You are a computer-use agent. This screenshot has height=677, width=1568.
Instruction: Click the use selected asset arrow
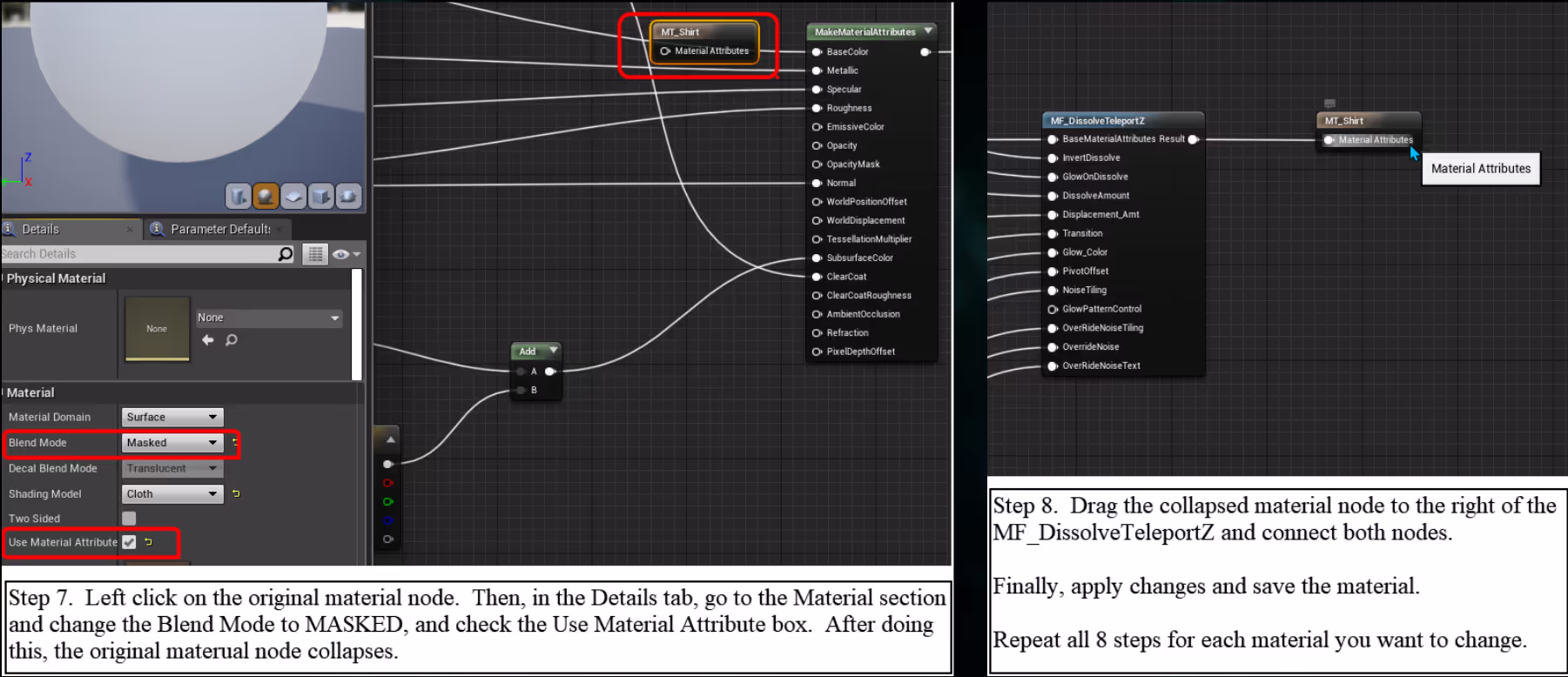click(208, 339)
